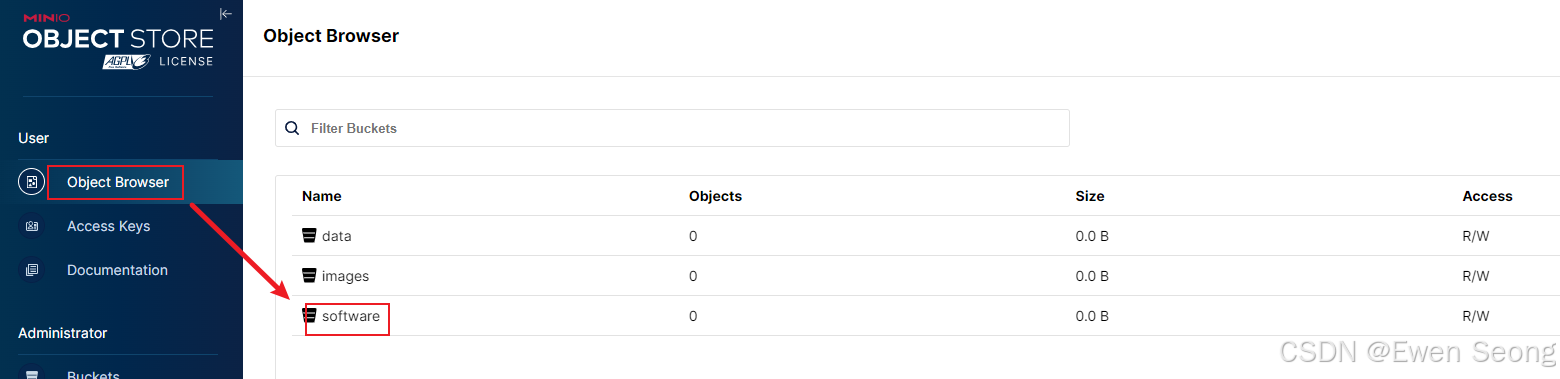Open the images bucket

point(345,276)
